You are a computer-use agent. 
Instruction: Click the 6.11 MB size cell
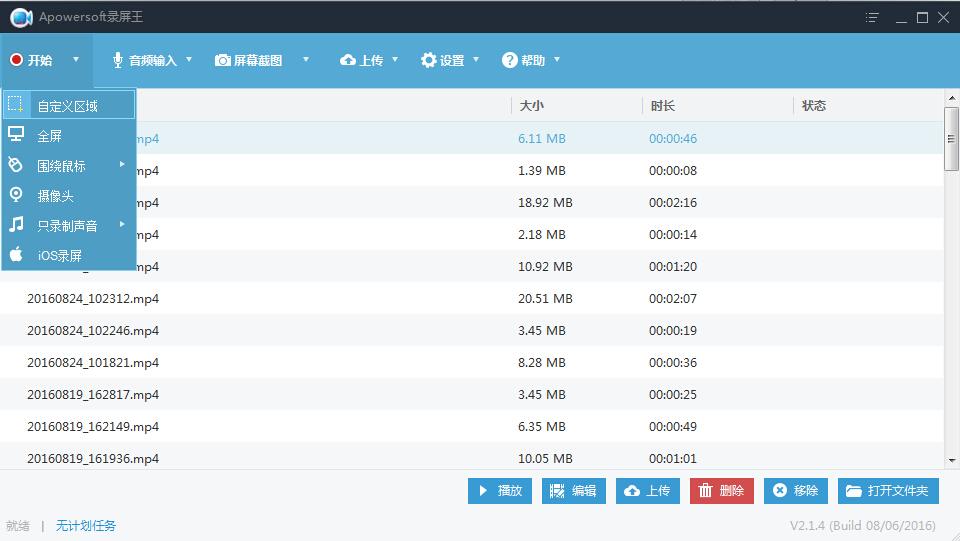(x=542, y=138)
